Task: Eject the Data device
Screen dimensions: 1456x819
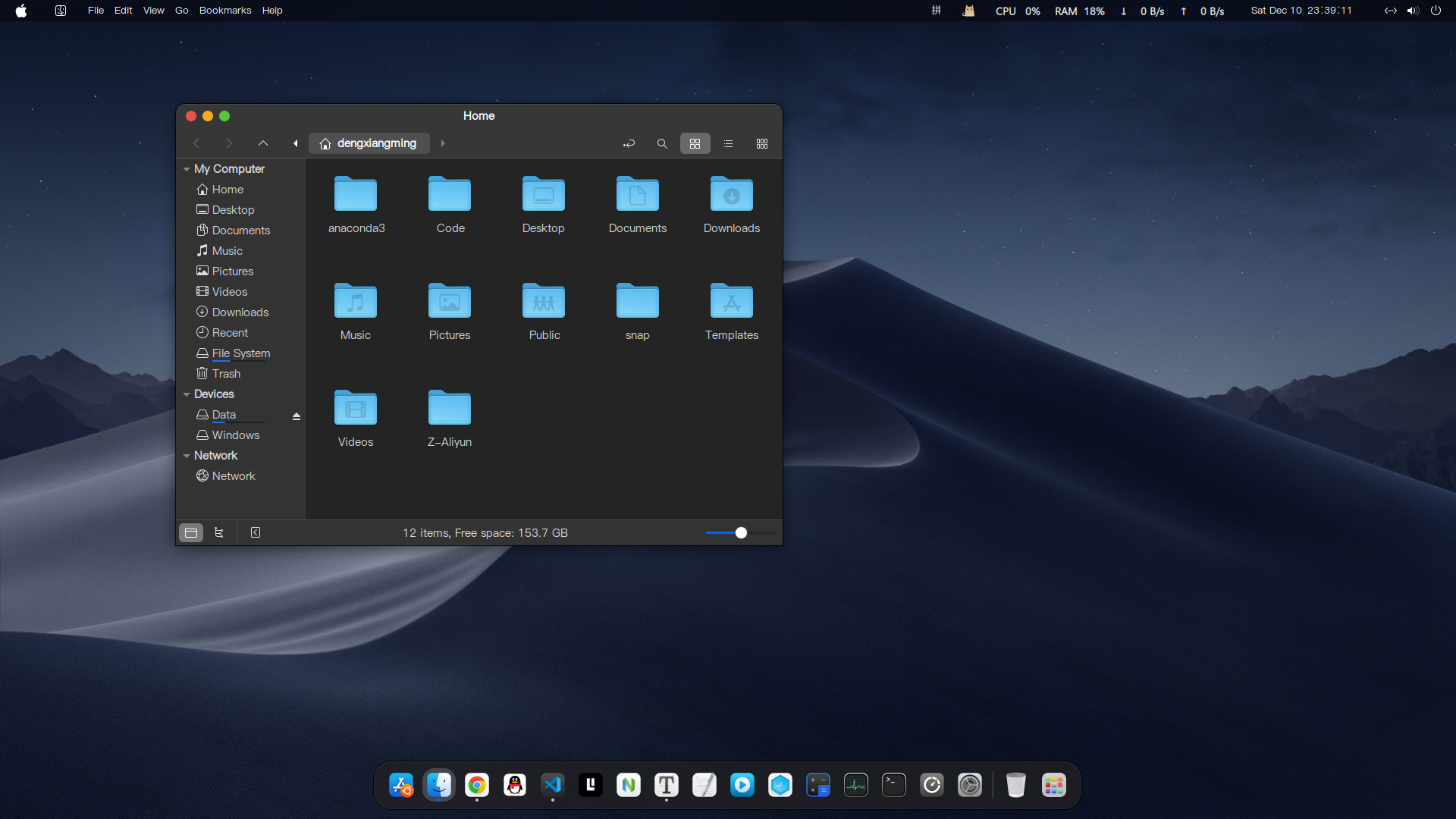Action: (297, 416)
